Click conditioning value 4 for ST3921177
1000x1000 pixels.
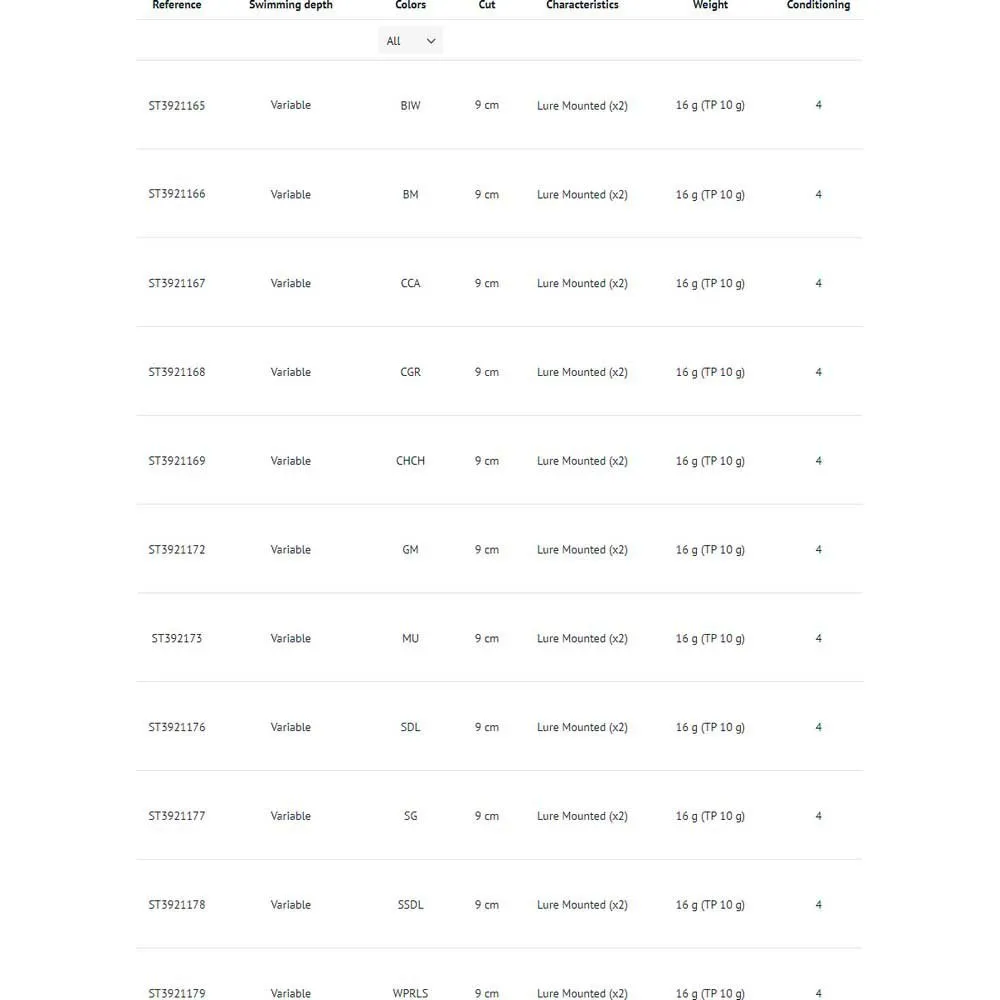(x=818, y=816)
